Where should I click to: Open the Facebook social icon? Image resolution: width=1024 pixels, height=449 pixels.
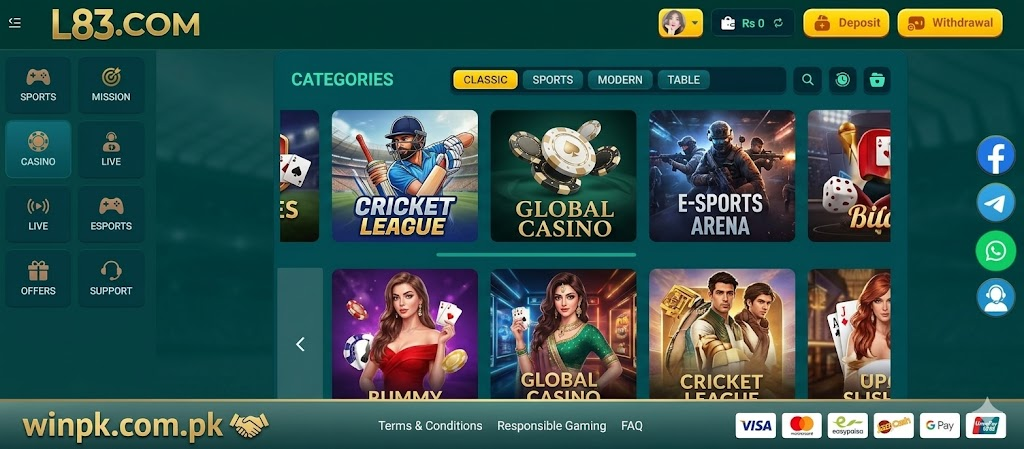(x=995, y=155)
